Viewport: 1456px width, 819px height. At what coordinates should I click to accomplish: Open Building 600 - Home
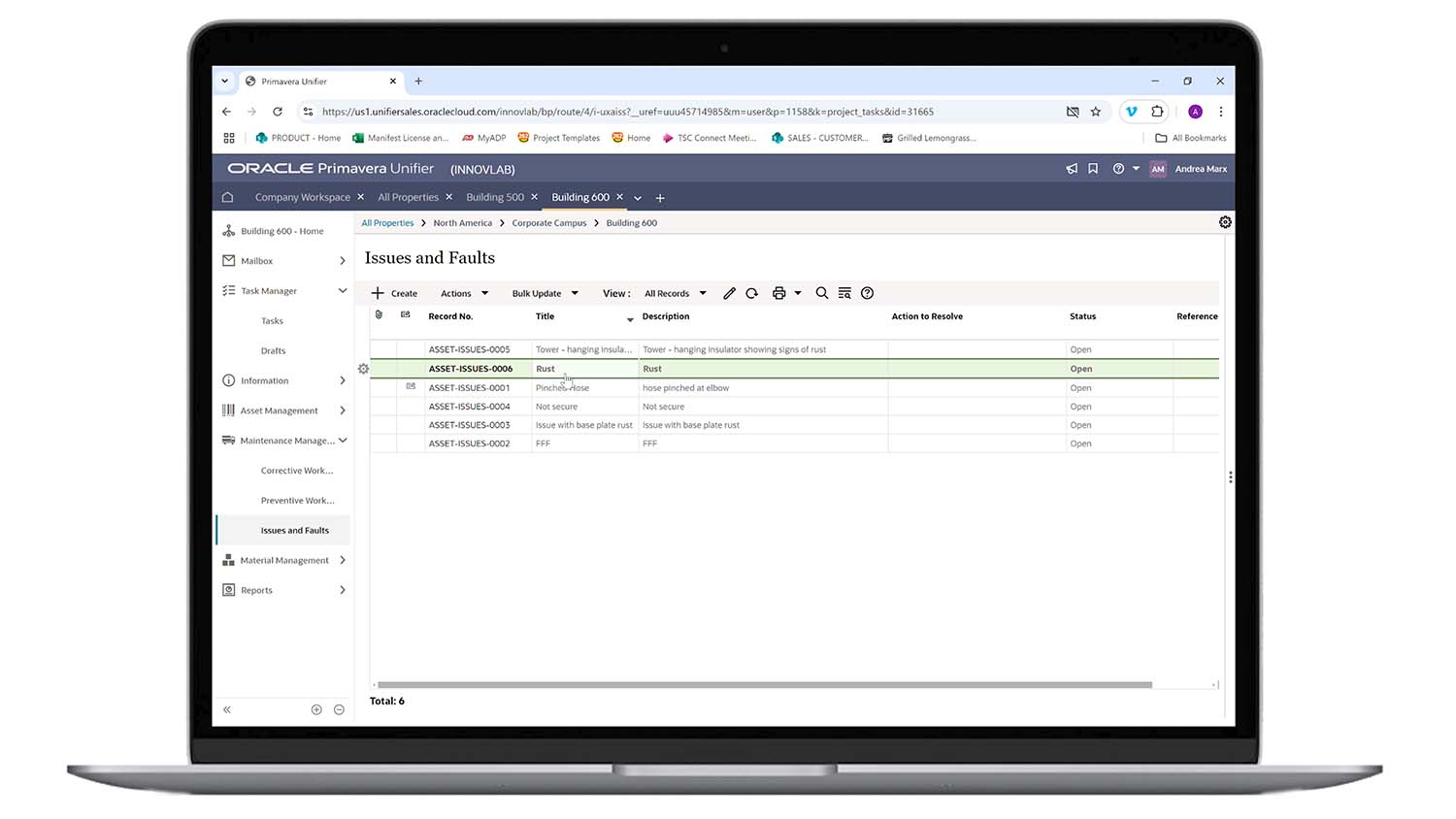click(x=281, y=231)
